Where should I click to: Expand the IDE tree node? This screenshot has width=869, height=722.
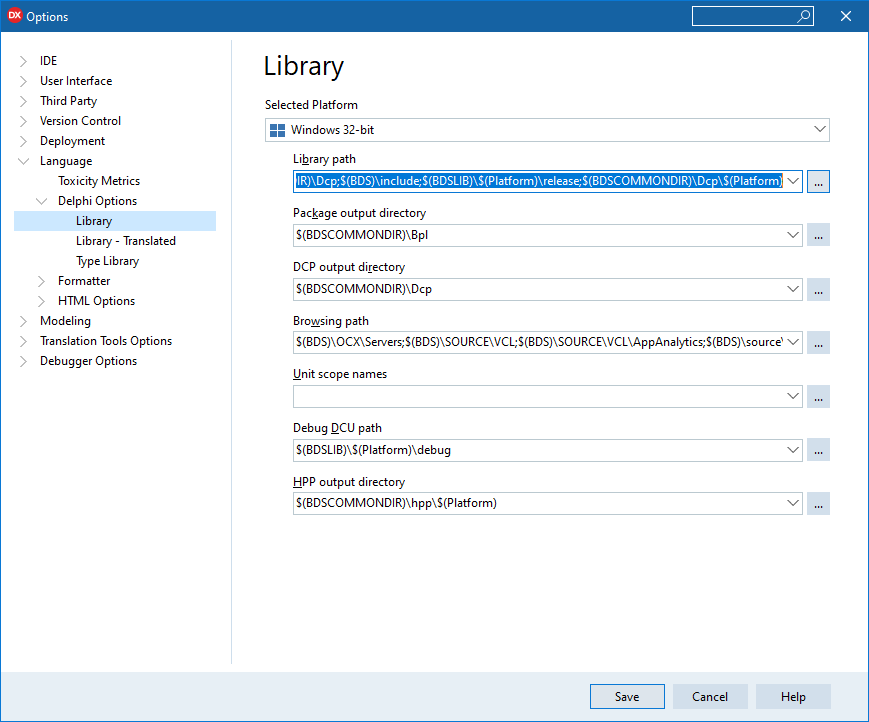23,61
